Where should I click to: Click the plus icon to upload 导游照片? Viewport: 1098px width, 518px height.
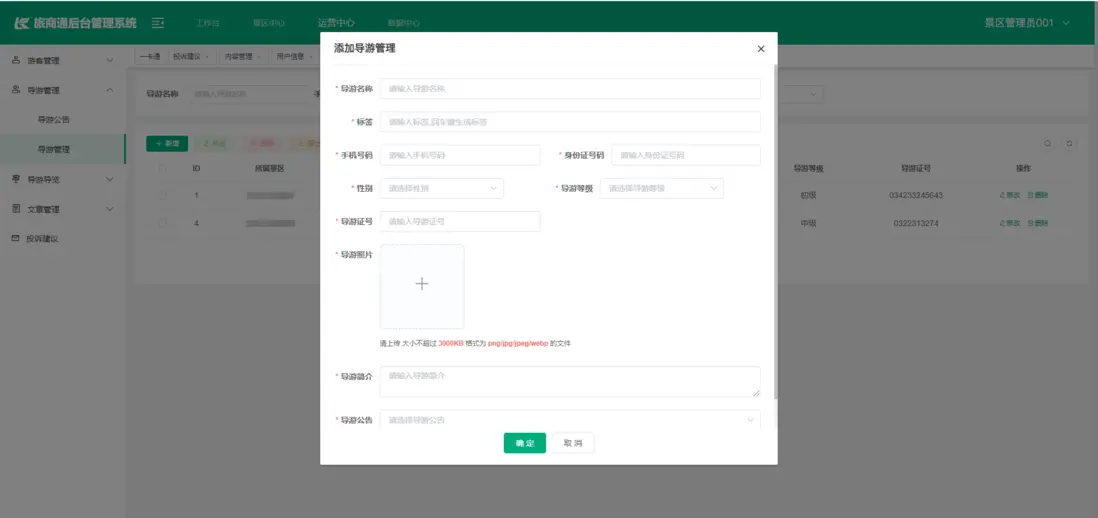pos(422,286)
